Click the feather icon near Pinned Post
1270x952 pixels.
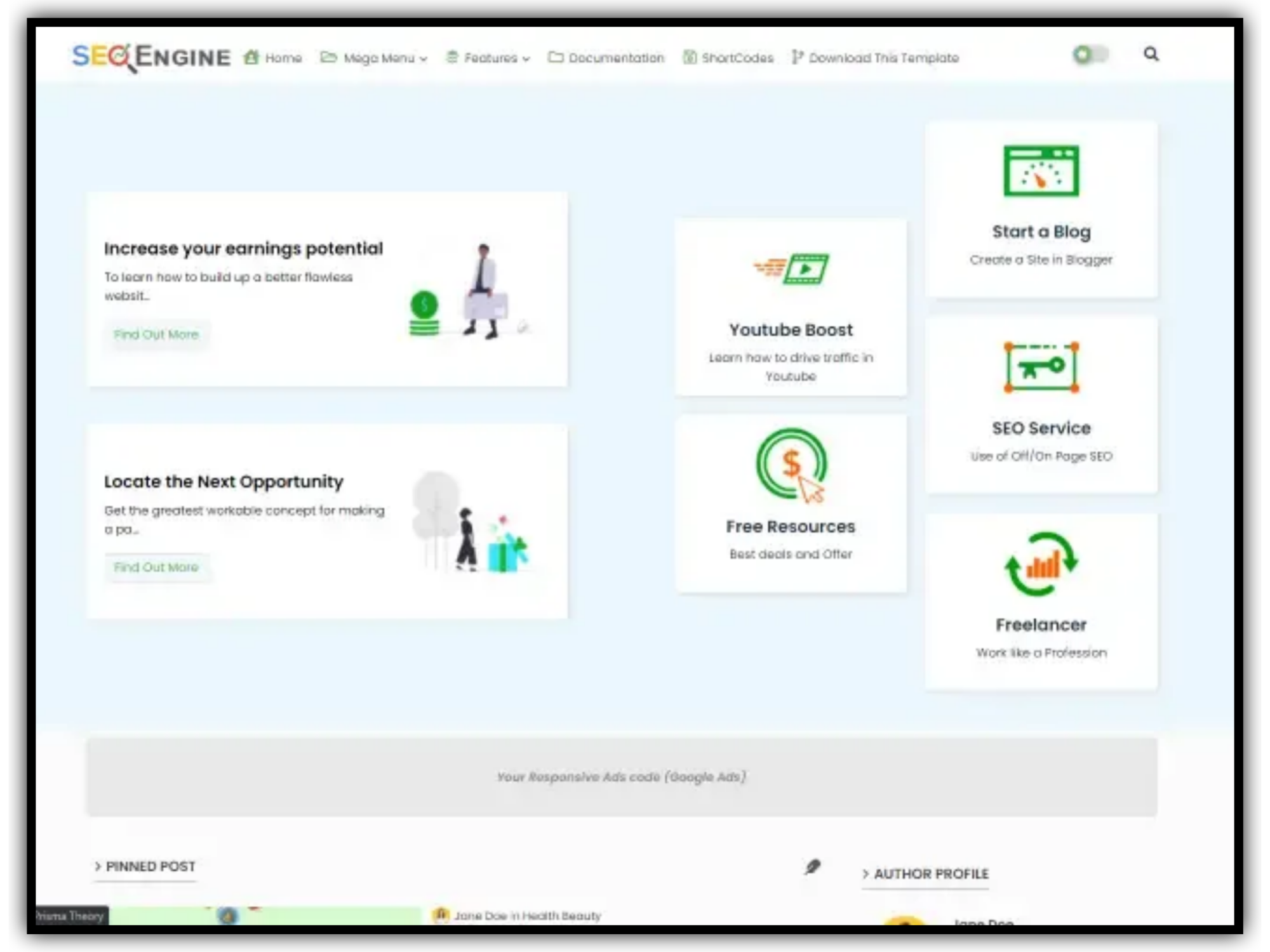click(x=812, y=867)
